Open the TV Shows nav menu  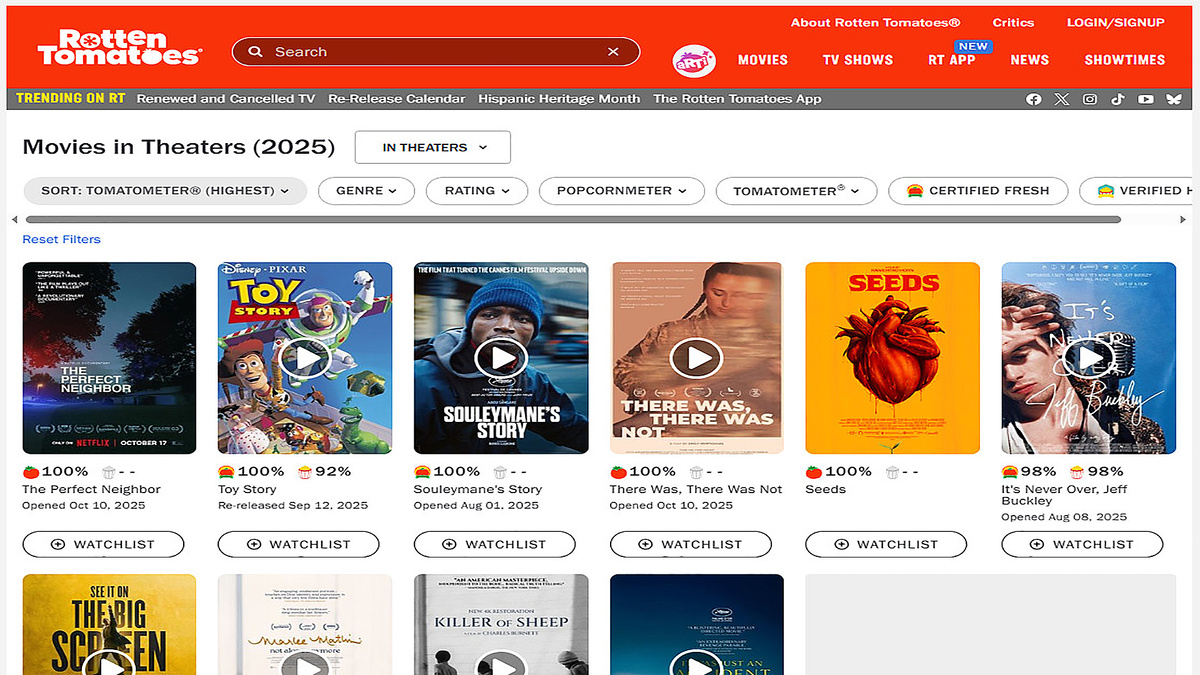coord(858,60)
